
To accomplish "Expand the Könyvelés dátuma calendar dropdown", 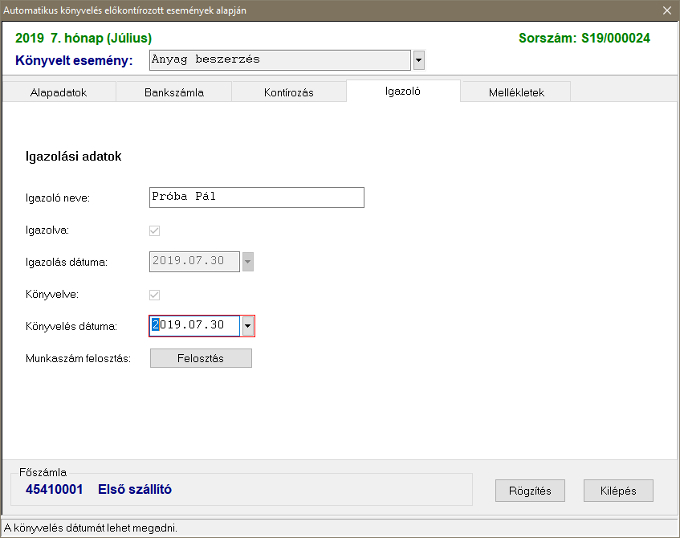I will pyautogui.click(x=247, y=326).
